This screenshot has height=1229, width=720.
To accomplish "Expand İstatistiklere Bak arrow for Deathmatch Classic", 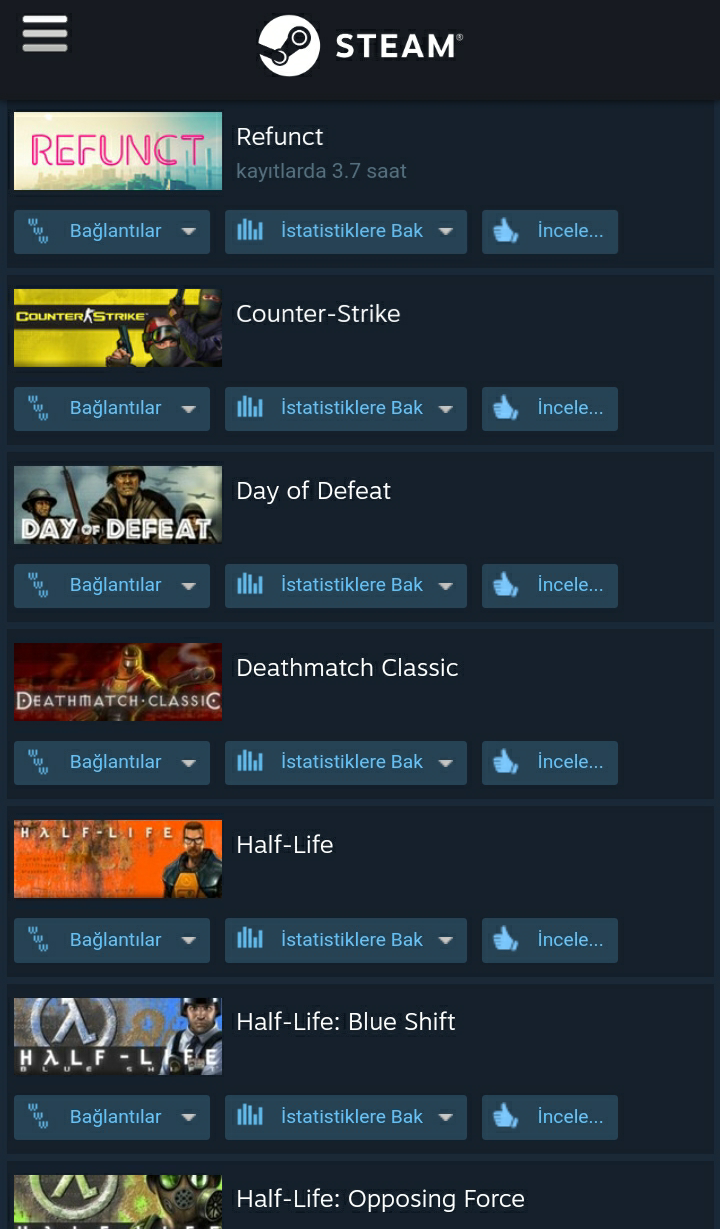I will (x=446, y=763).
